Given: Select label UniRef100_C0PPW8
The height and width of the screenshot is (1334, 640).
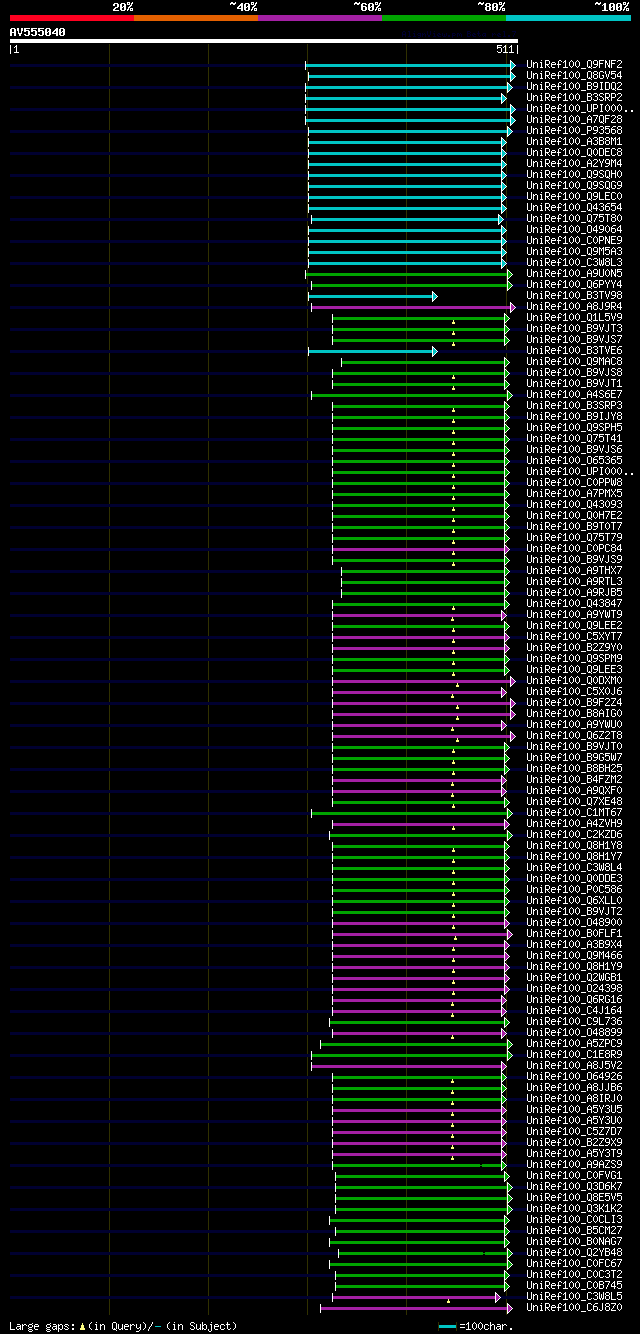Looking at the screenshot, I should 575,482.
